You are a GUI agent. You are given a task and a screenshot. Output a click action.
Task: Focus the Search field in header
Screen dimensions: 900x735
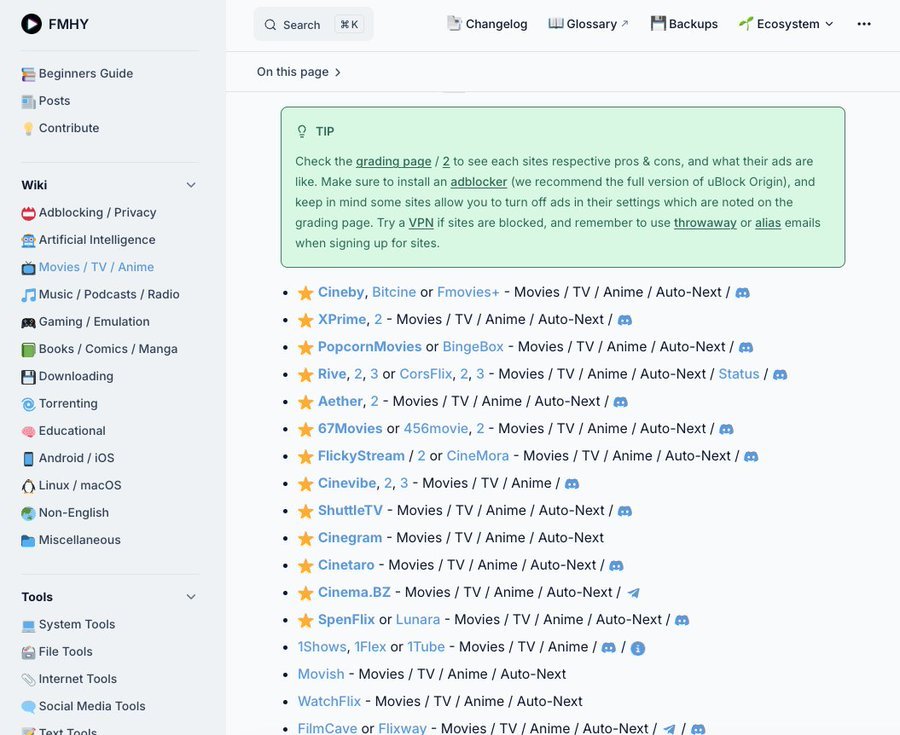313,24
